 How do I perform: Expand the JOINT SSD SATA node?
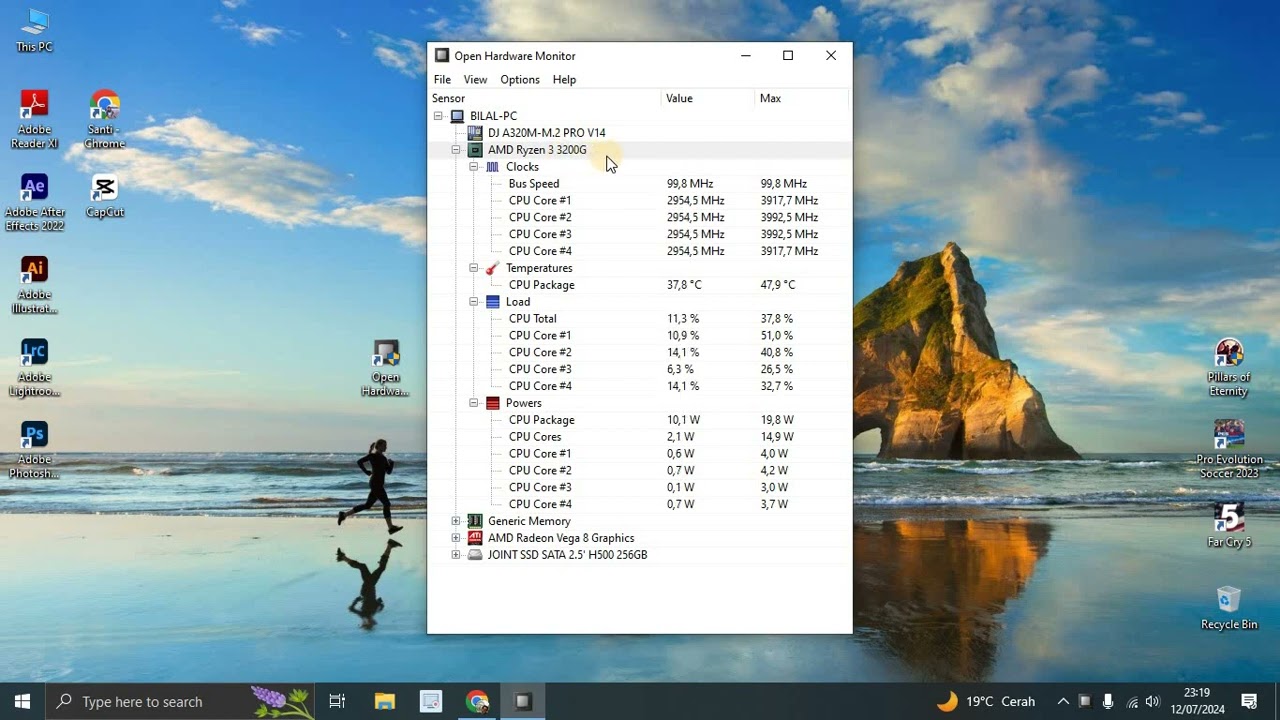[x=456, y=555]
